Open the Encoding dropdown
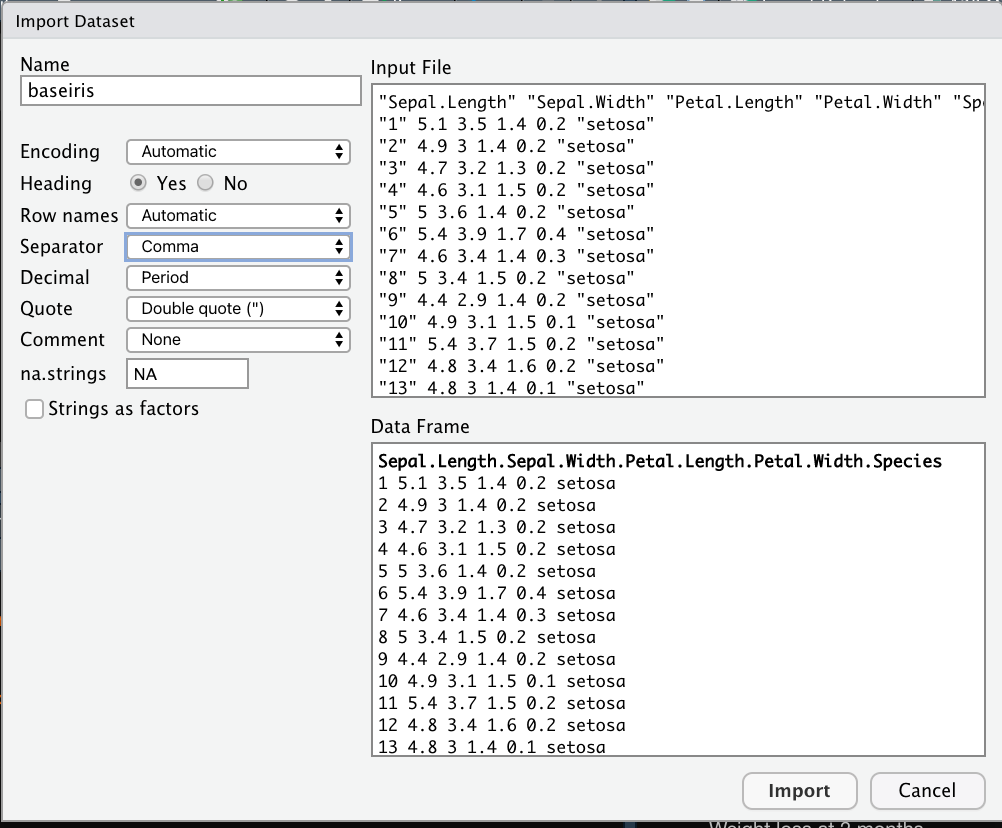This screenshot has height=828, width=1002. click(x=238, y=152)
